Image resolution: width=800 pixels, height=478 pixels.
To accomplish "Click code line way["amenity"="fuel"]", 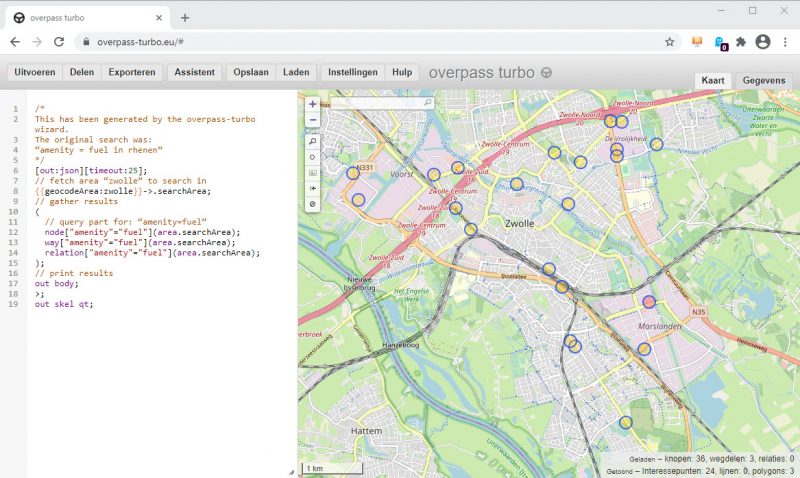I will pyautogui.click(x=140, y=242).
